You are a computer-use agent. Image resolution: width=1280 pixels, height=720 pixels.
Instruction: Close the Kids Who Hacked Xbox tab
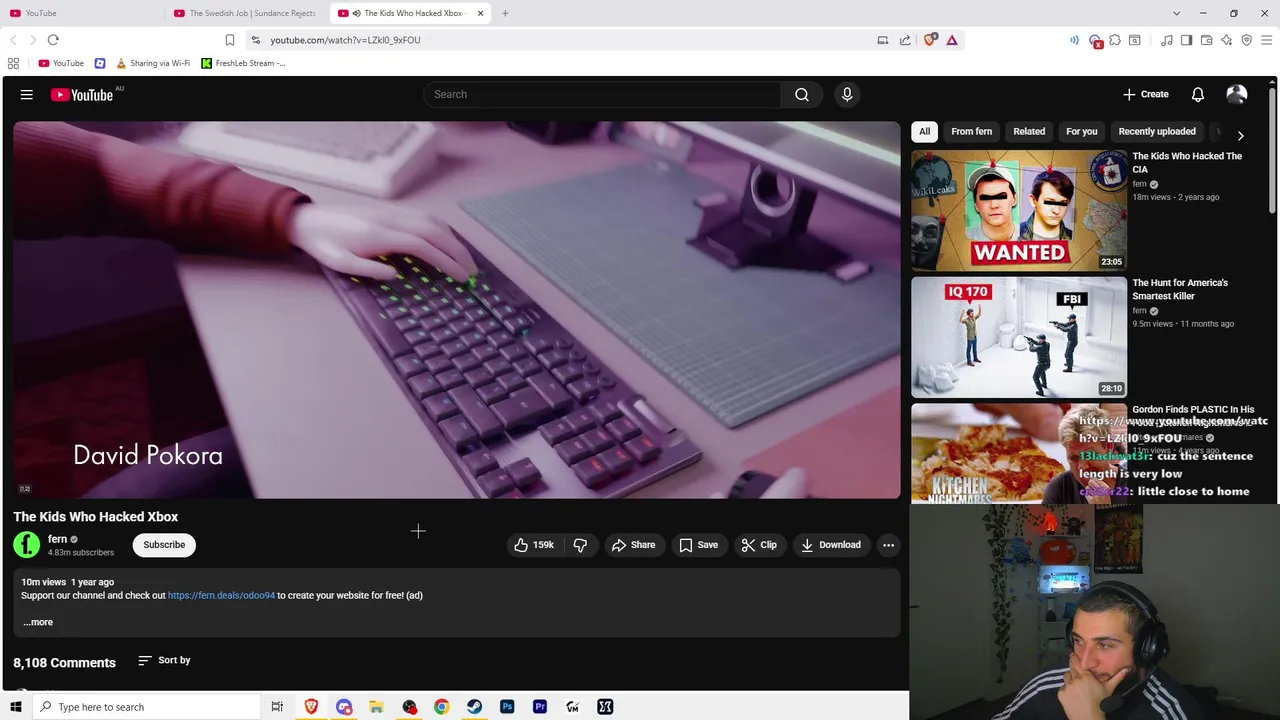[481, 13]
